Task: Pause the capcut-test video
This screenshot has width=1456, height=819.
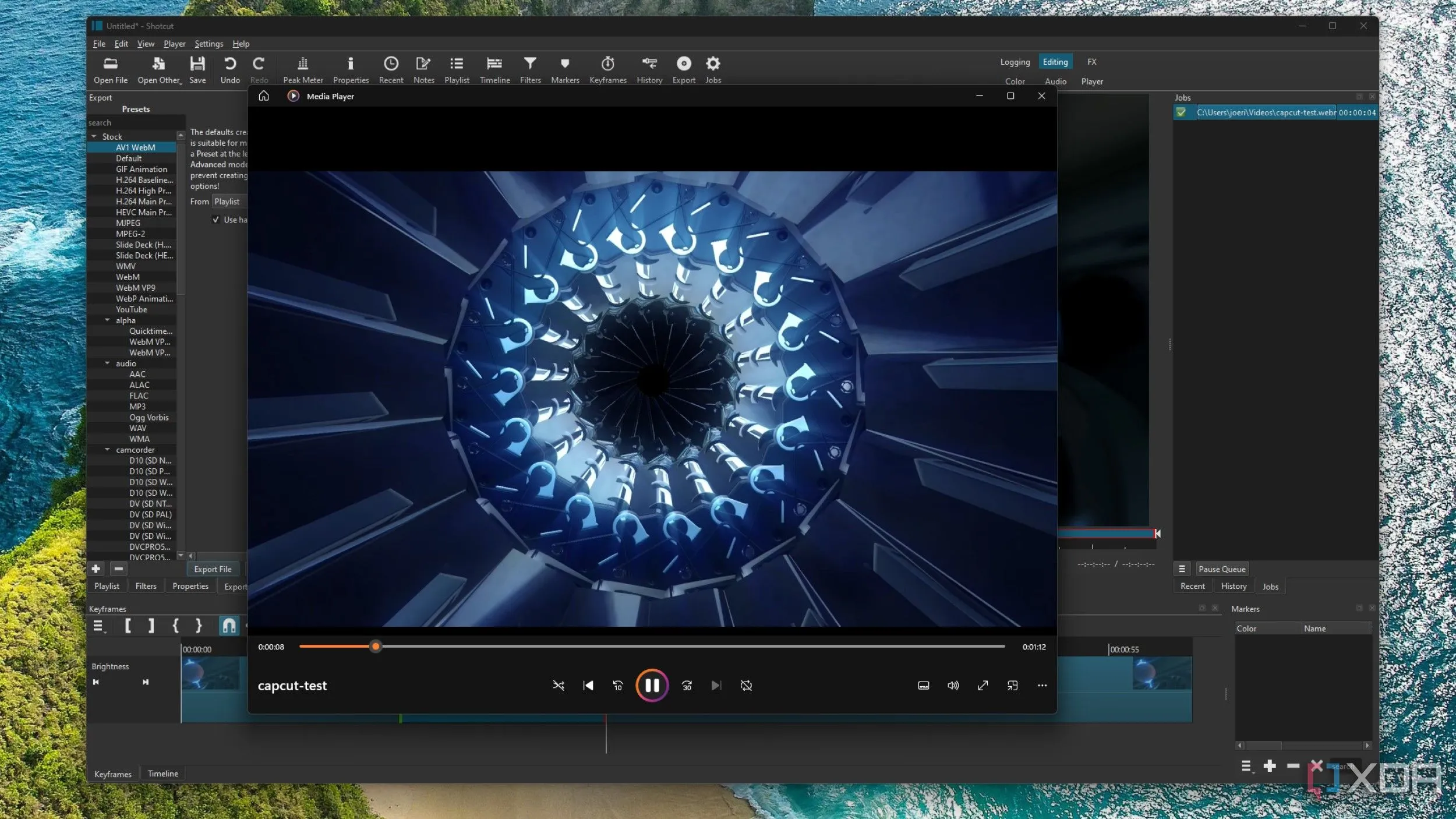Action: tap(652, 686)
